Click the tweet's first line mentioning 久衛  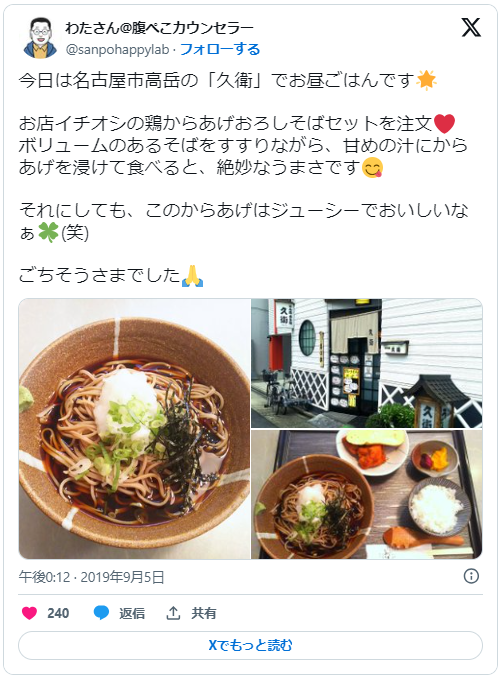[x=228, y=81]
